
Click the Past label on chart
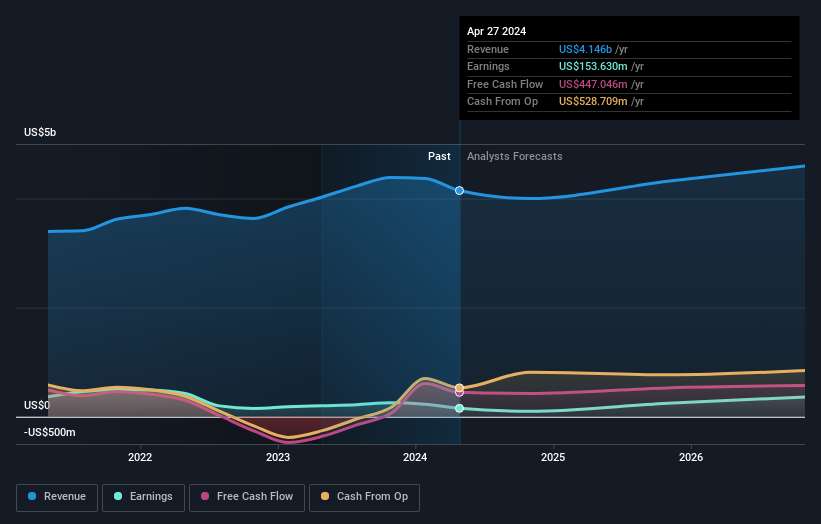[439, 156]
